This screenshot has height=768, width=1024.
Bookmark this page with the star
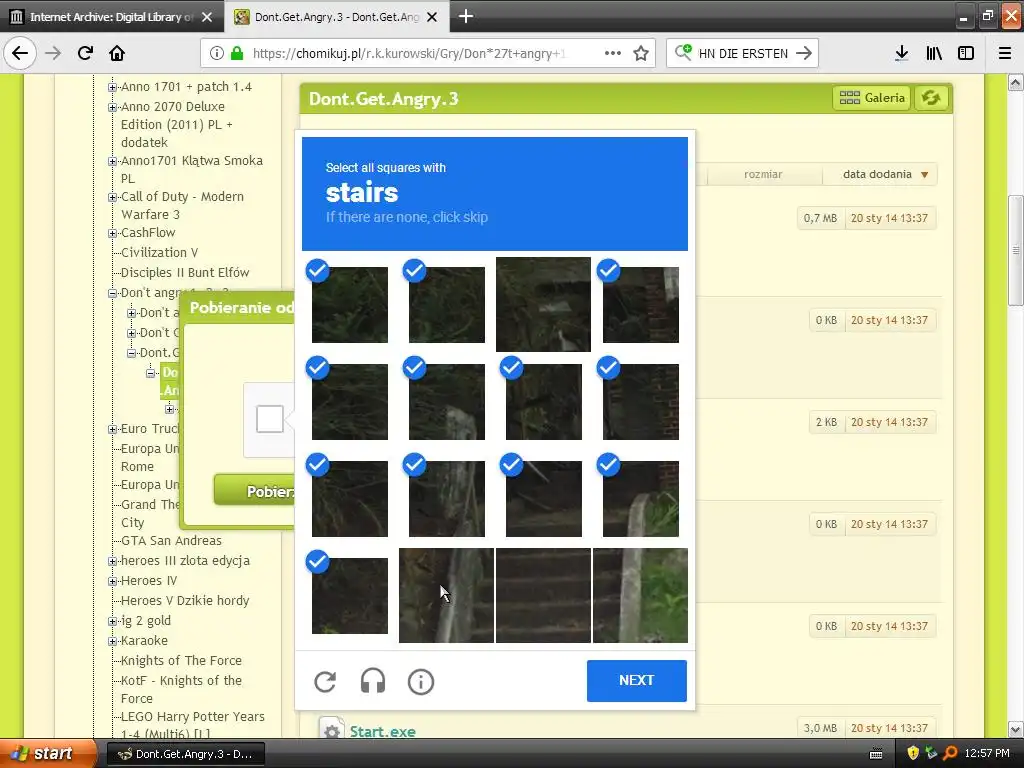(641, 53)
